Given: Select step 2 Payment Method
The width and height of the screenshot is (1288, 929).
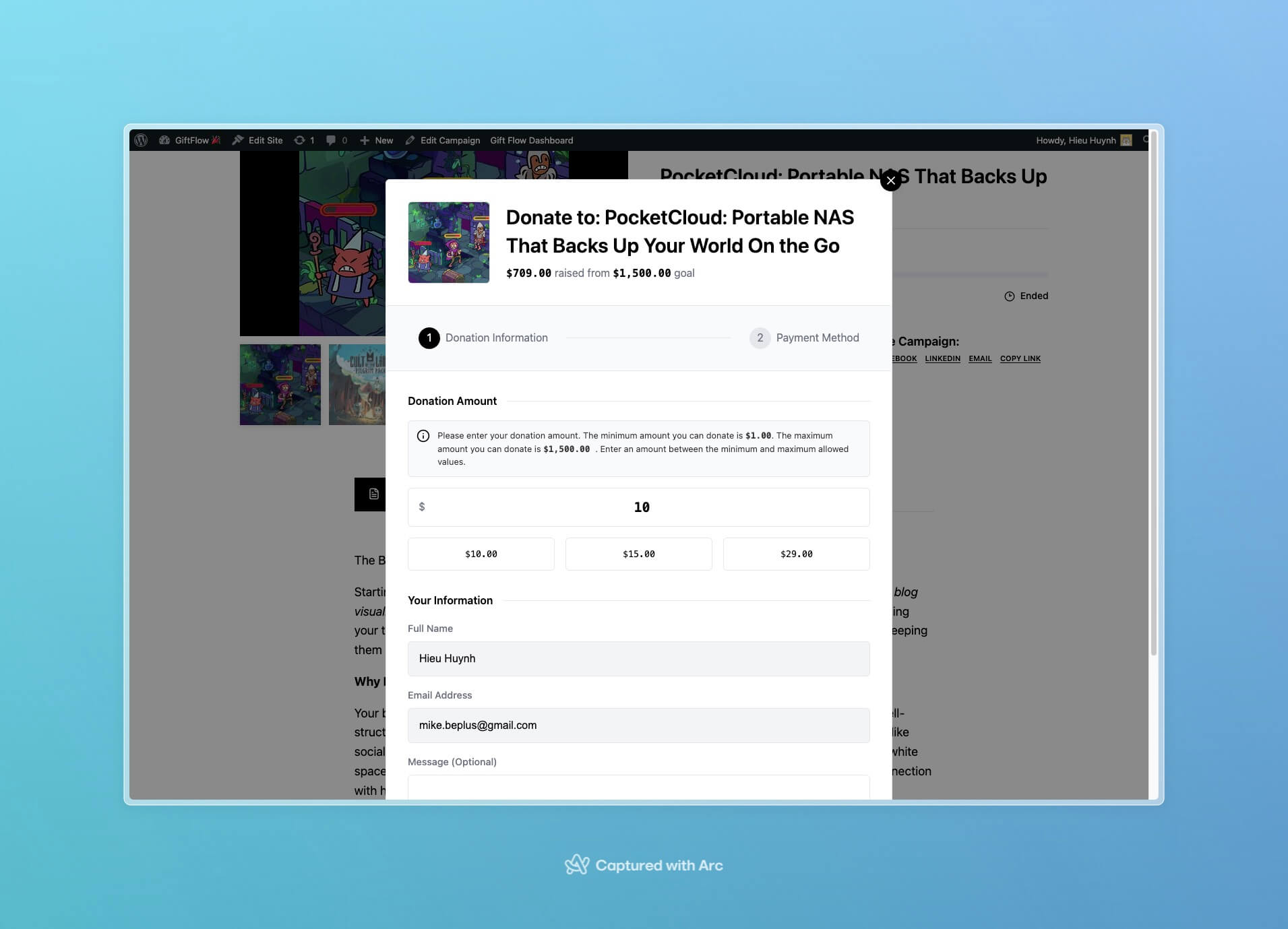Looking at the screenshot, I should coord(804,338).
